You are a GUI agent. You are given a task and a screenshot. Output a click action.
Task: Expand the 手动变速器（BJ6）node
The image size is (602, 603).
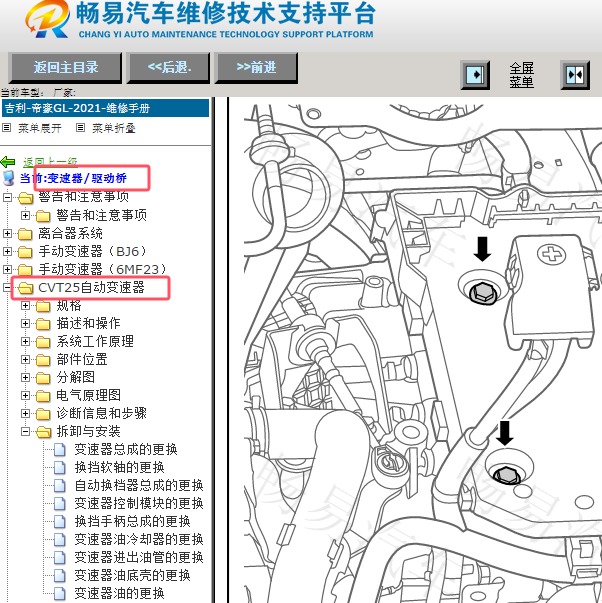7,252
